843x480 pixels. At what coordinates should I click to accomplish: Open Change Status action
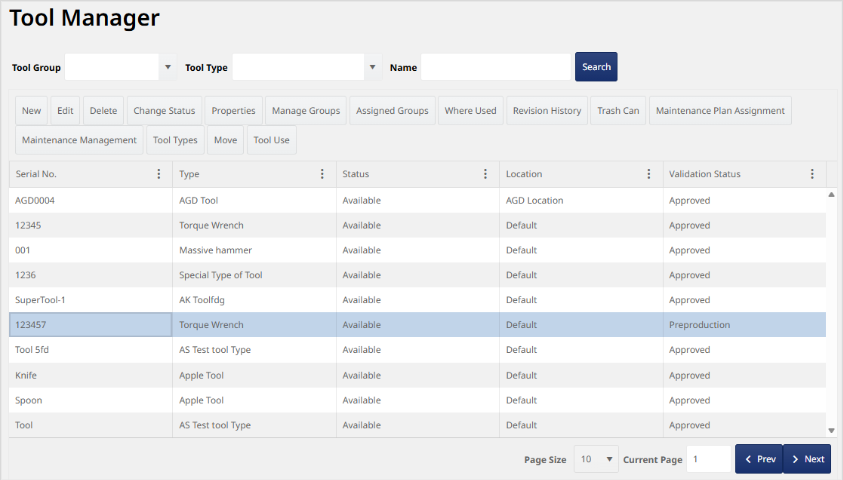point(164,111)
